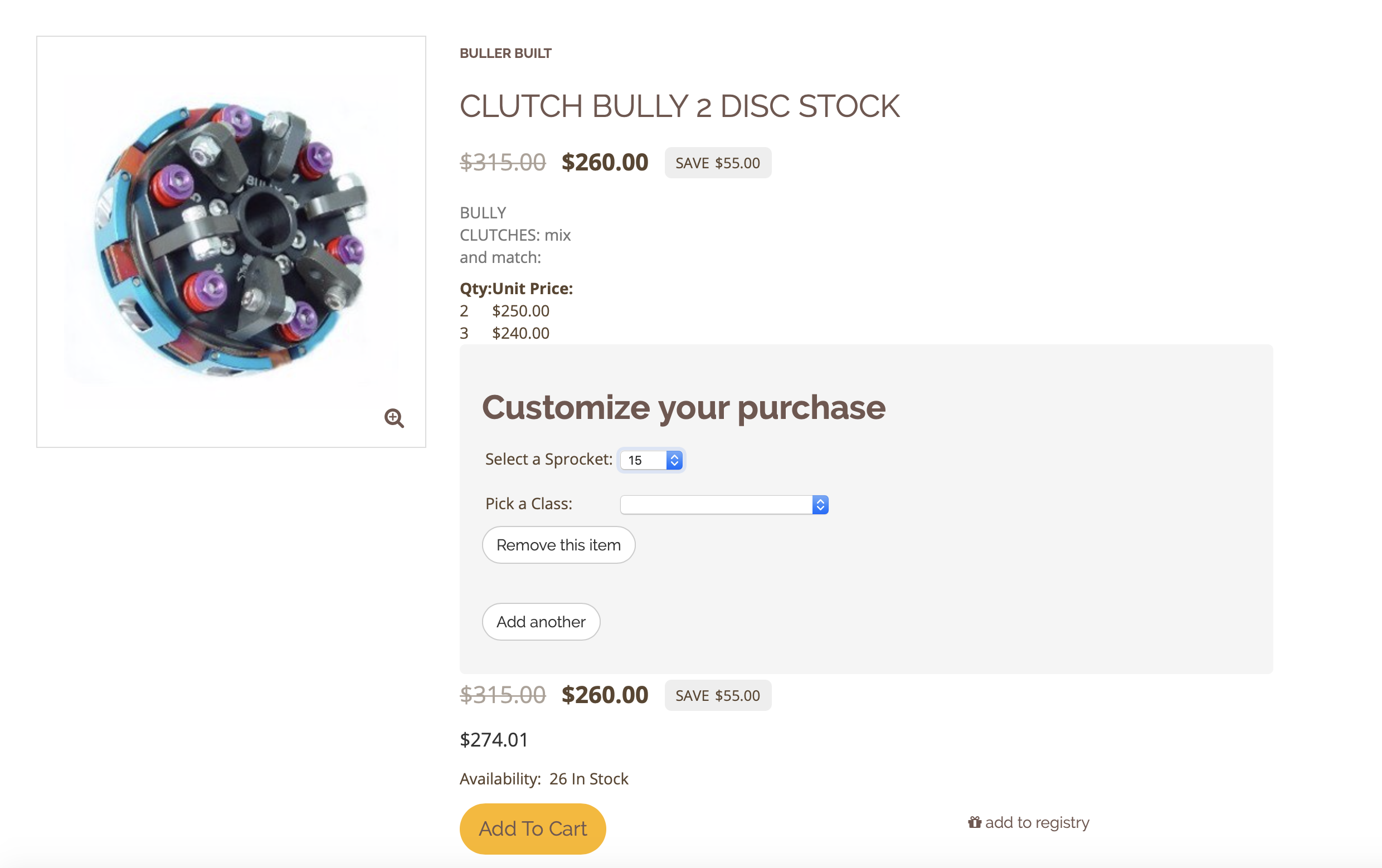Follow the add to registry link
The width and height of the screenshot is (1382, 868).
tap(1036, 822)
